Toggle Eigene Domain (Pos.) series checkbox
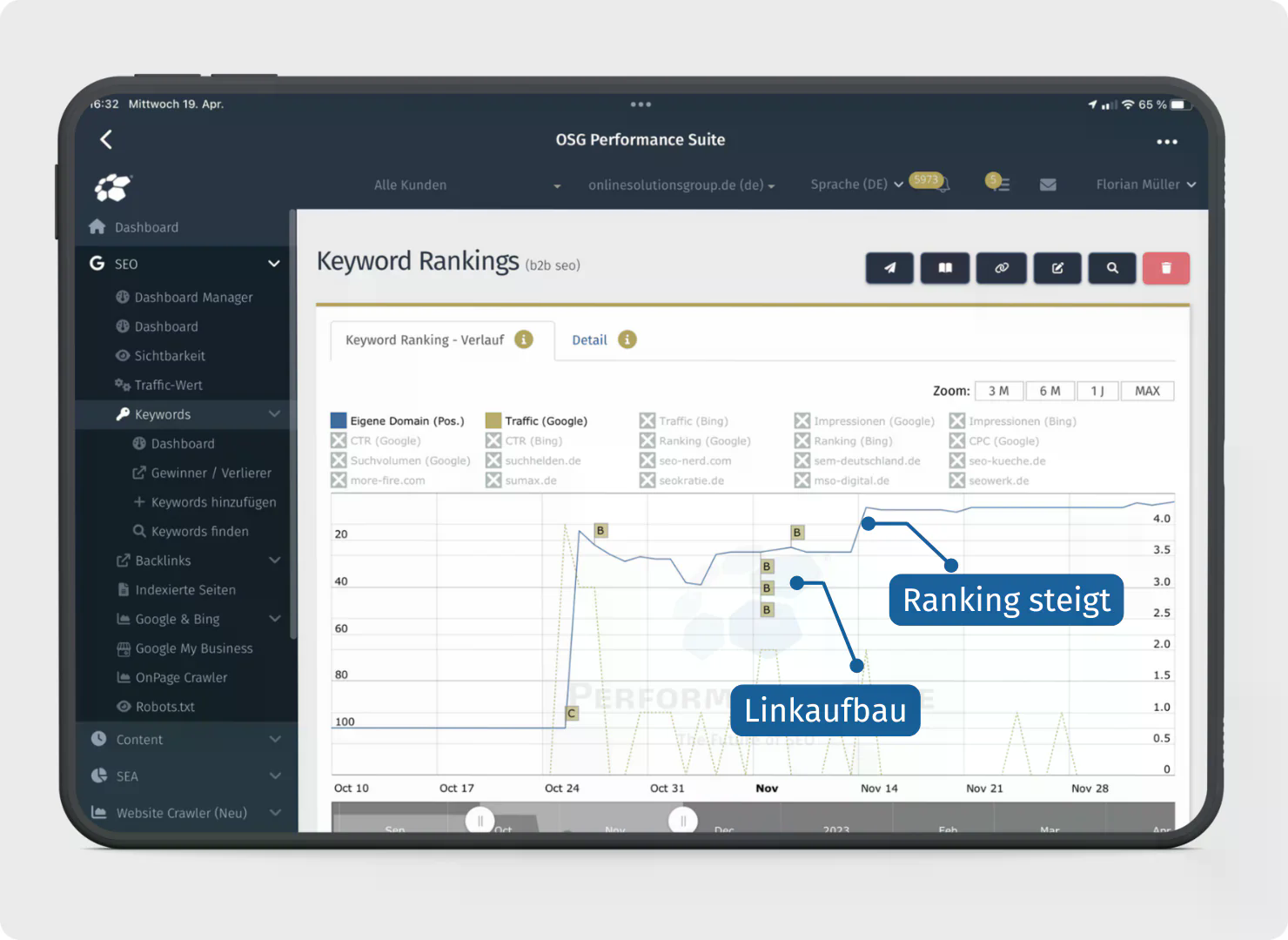This screenshot has height=940, width=1288. pos(339,420)
